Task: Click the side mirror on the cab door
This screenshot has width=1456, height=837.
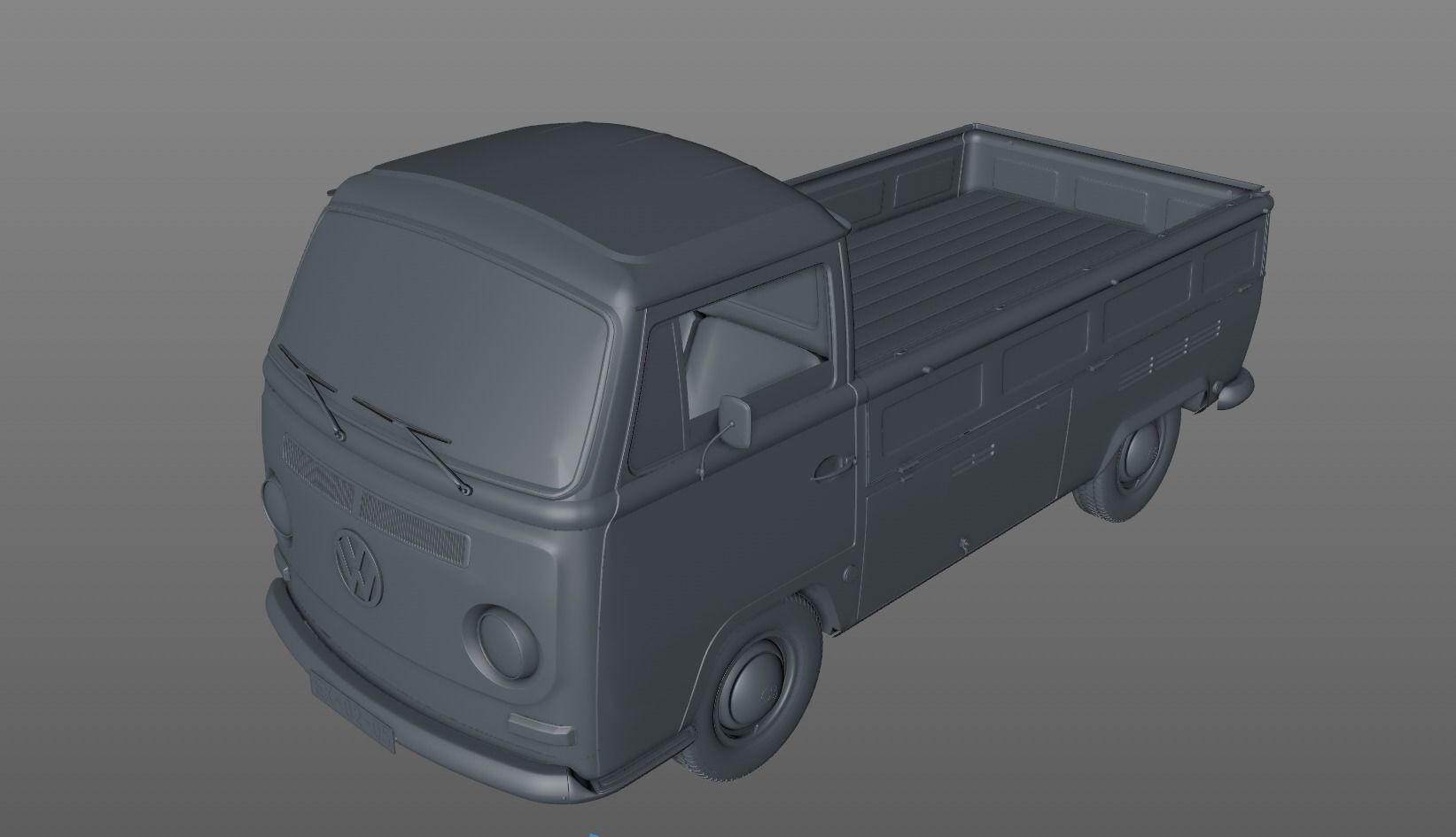Action: point(735,422)
